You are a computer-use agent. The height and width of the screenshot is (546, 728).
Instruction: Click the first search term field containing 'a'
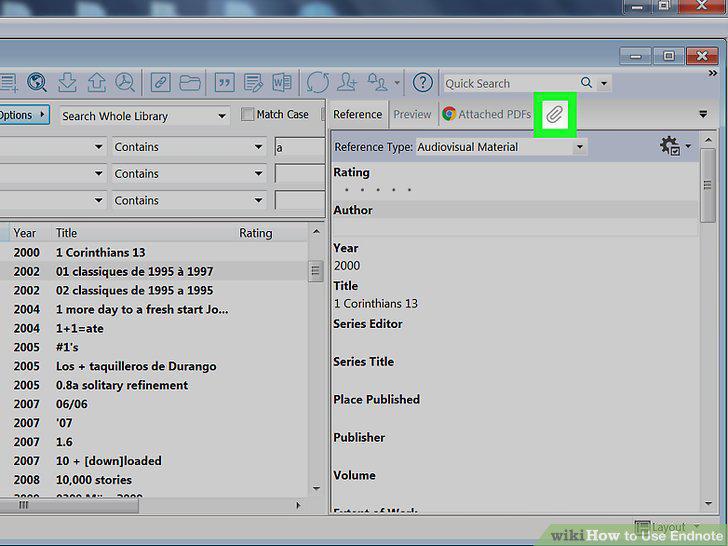(299, 148)
